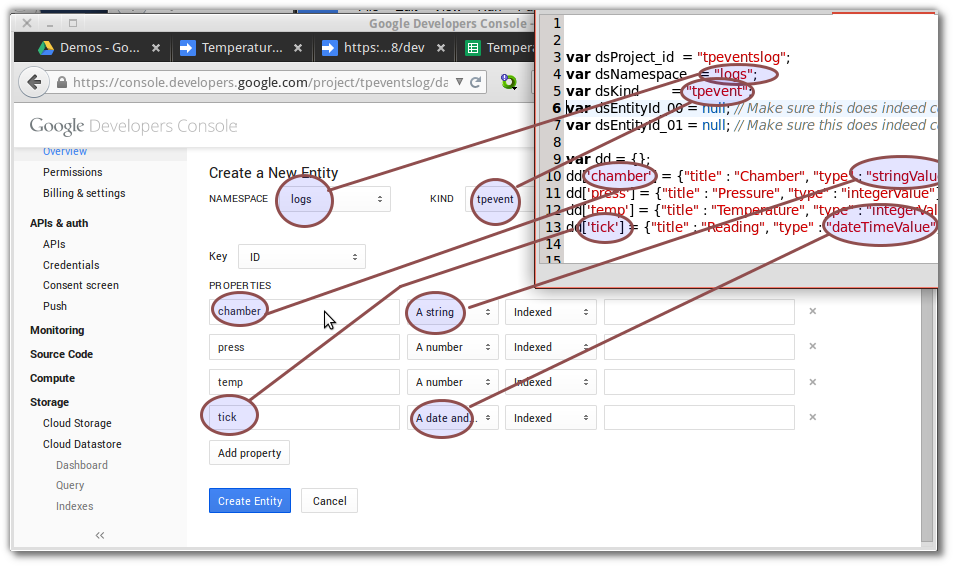Select the Monitoring sidebar section
This screenshot has width=954, height=567.
57,330
